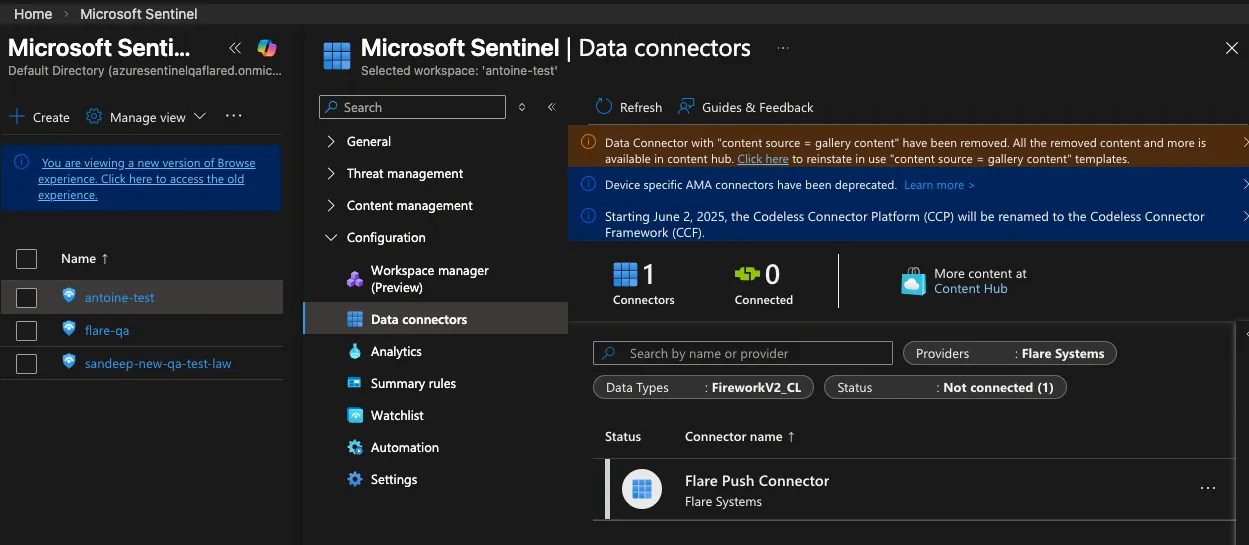Expand the gallery content warning banner arrow
1249x545 pixels.
coord(1244,143)
